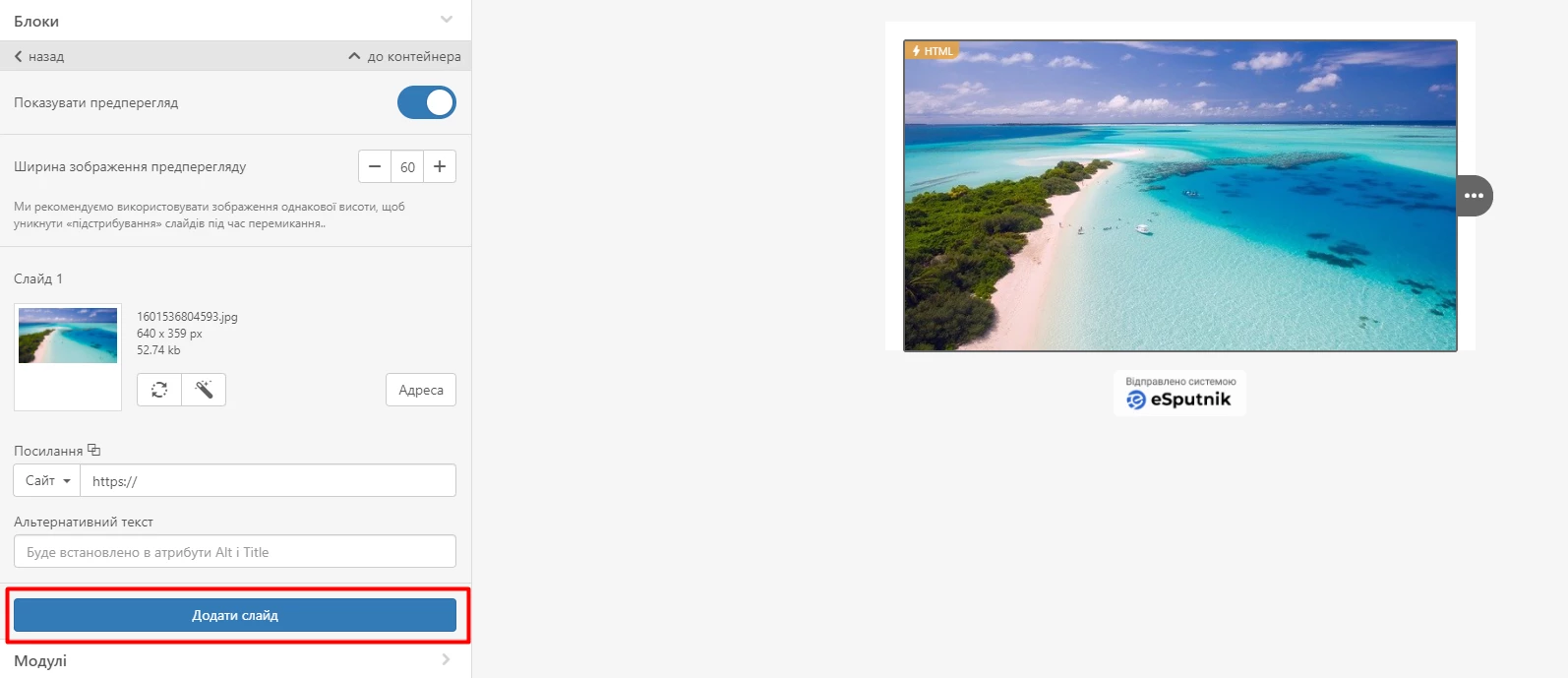Click the HTML lightning badge on image
Viewport: 1568px width, 678px height.
coord(932,51)
